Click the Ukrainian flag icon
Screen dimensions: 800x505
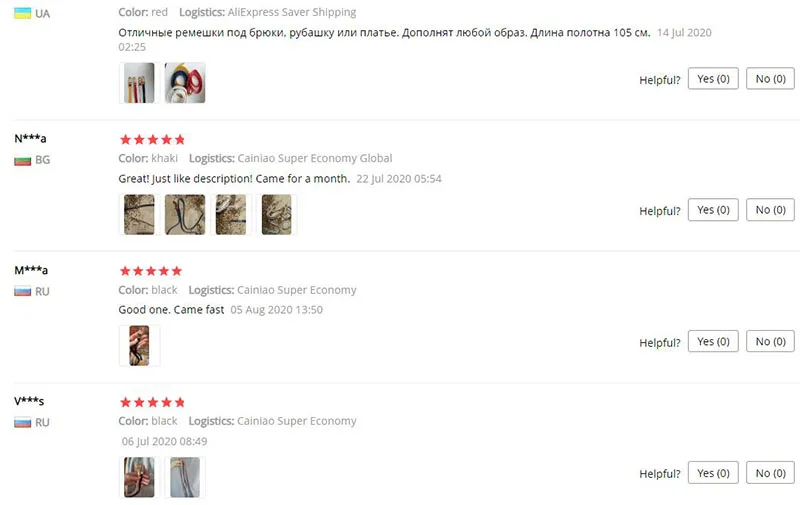point(22,13)
